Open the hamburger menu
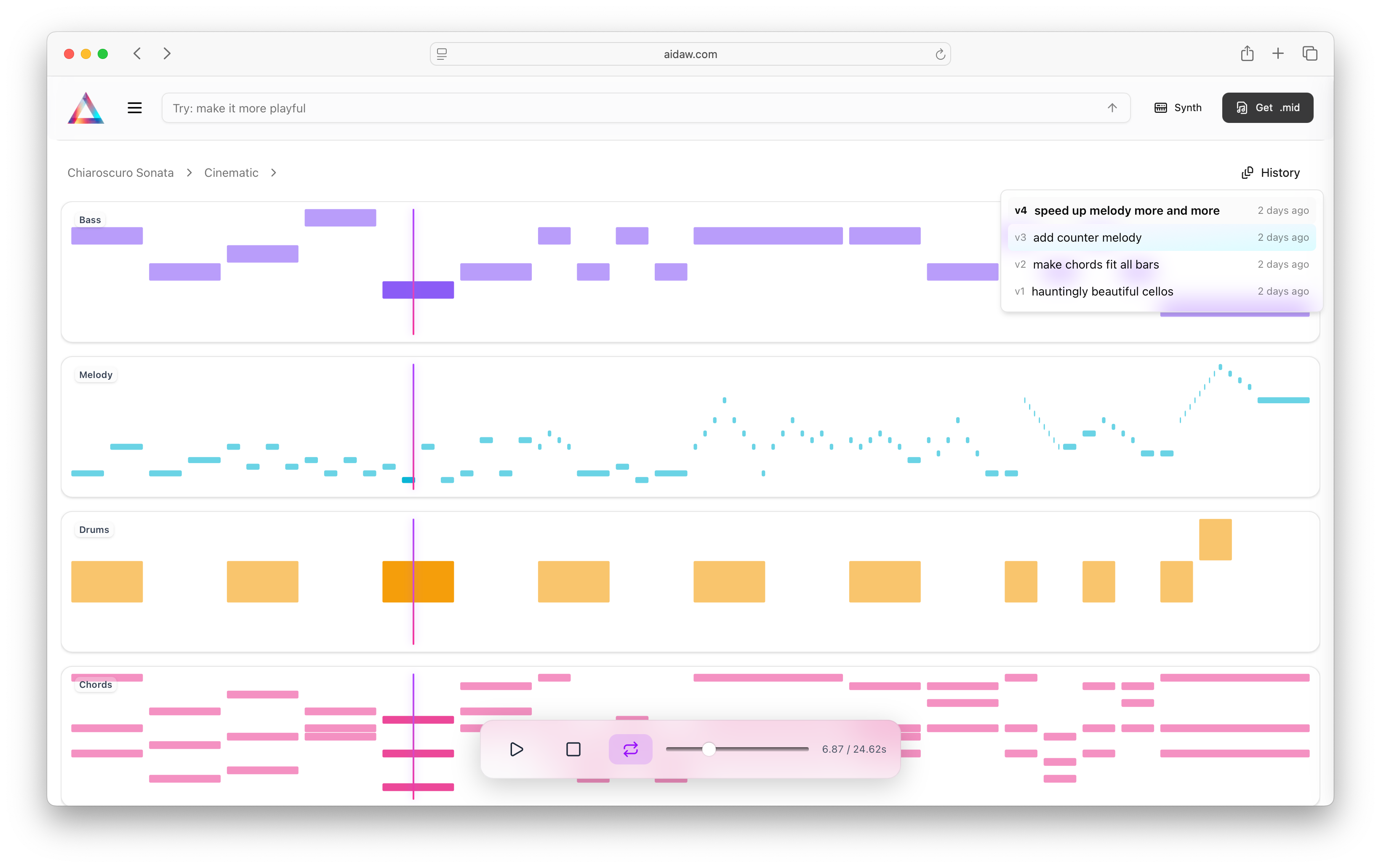The image size is (1381, 868). click(x=134, y=108)
